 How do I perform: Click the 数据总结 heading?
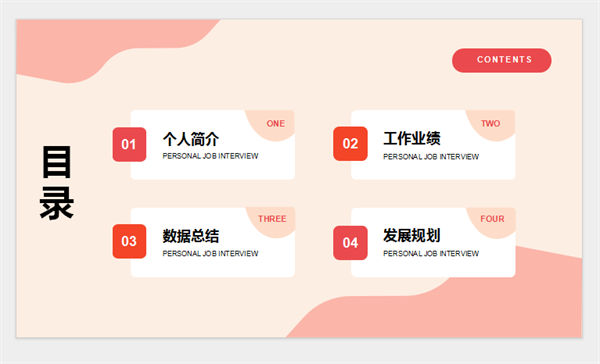[191, 236]
